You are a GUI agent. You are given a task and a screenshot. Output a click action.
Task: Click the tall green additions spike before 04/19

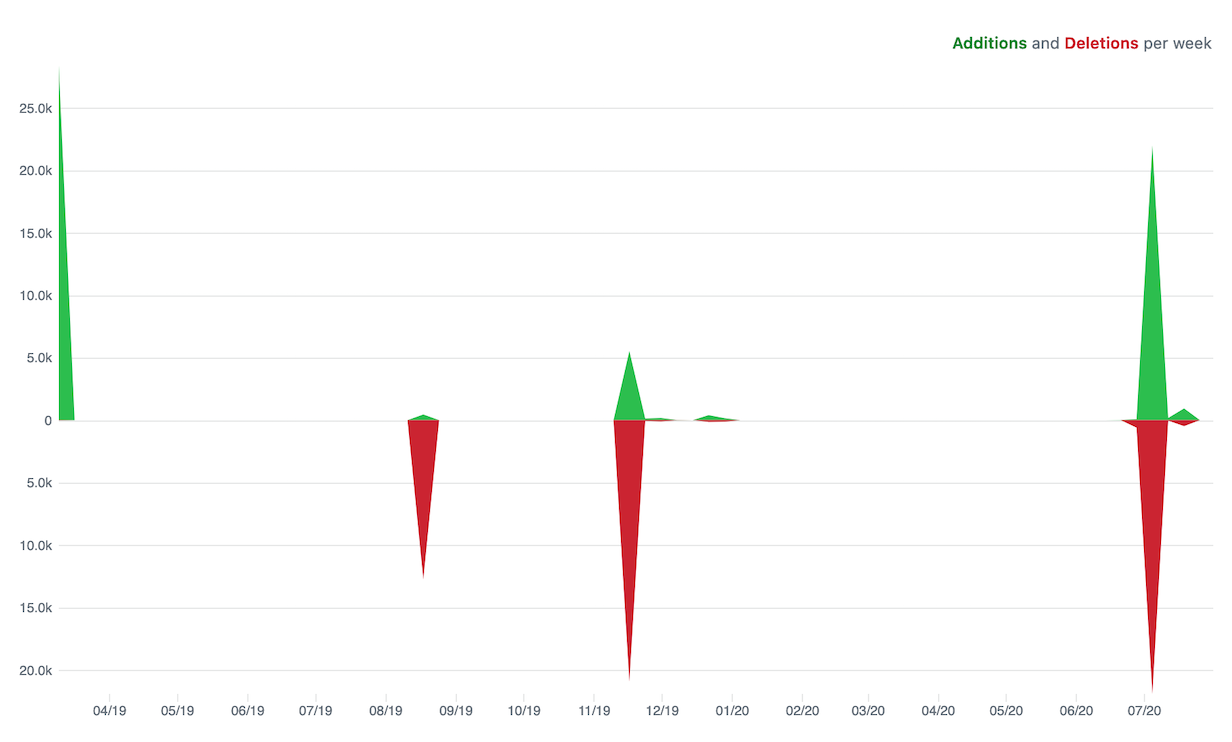tap(63, 300)
